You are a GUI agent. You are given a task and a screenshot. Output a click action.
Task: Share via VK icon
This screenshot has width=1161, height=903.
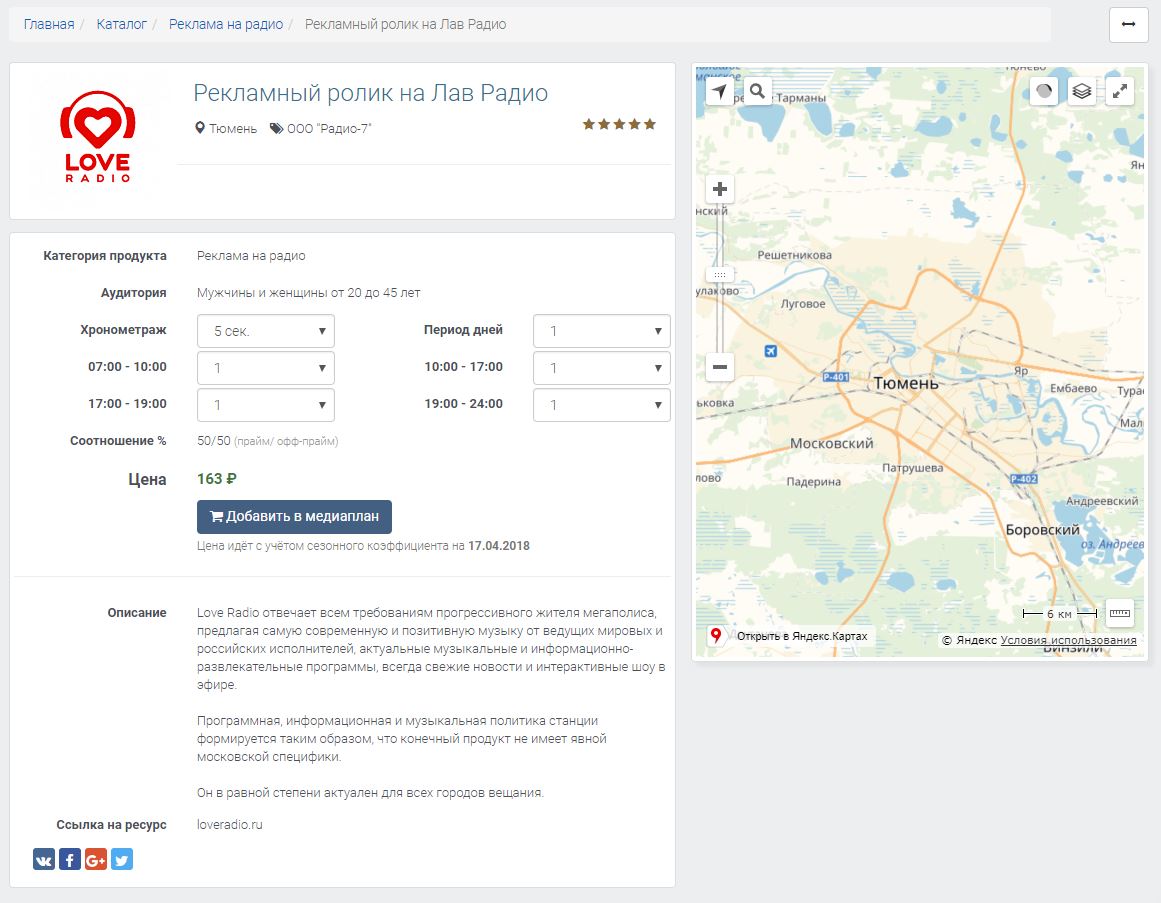[x=44, y=859]
